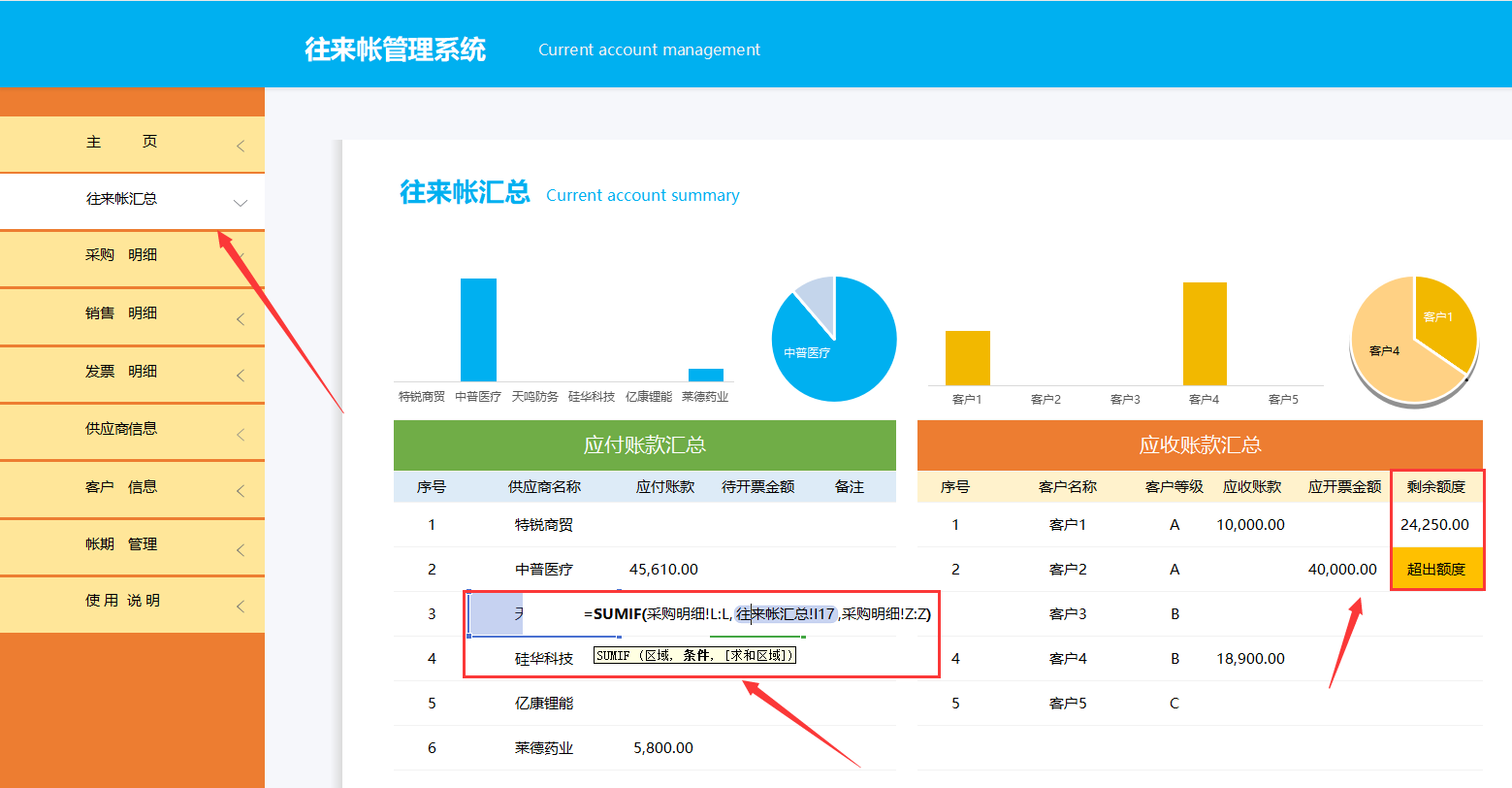Click the 客户5 row in receivables table
1512x788 pixels.
[1067, 702]
